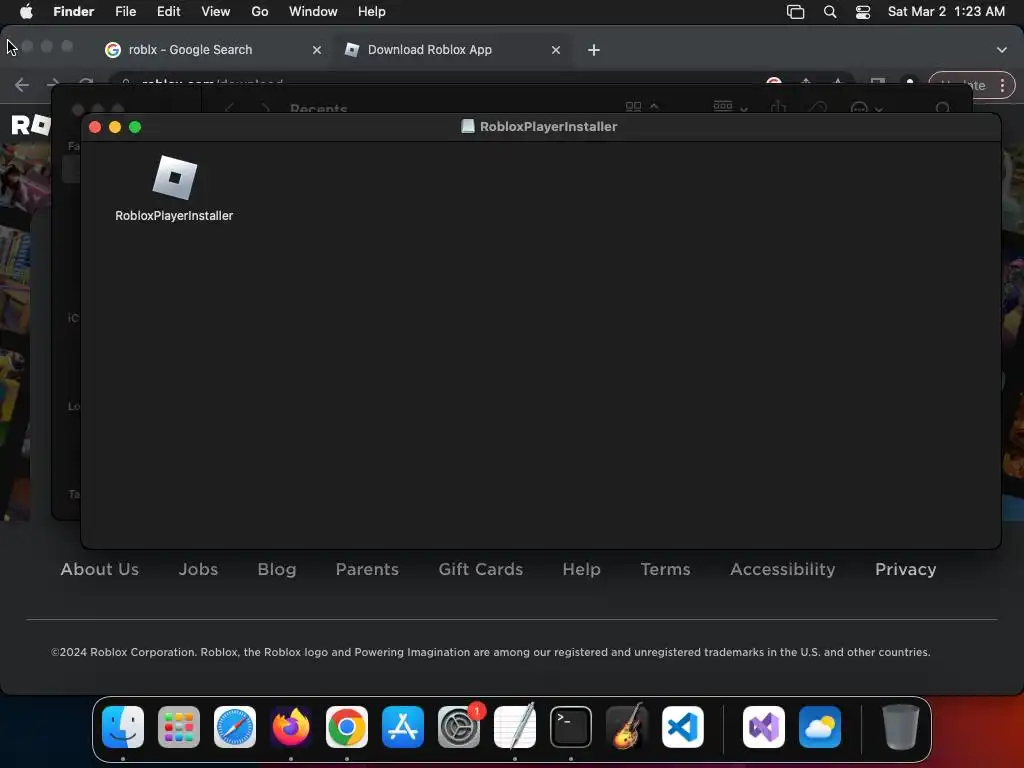Open Control Center in menu bar
The image size is (1024, 768).
(863, 12)
